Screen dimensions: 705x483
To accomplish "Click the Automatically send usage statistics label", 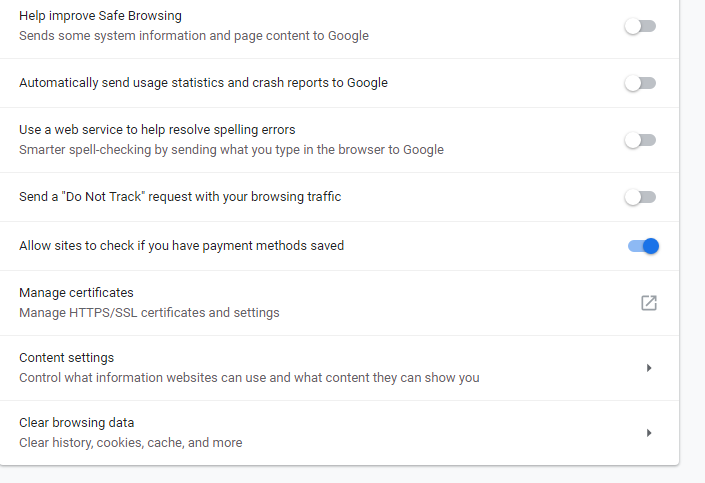I will 203,83.
